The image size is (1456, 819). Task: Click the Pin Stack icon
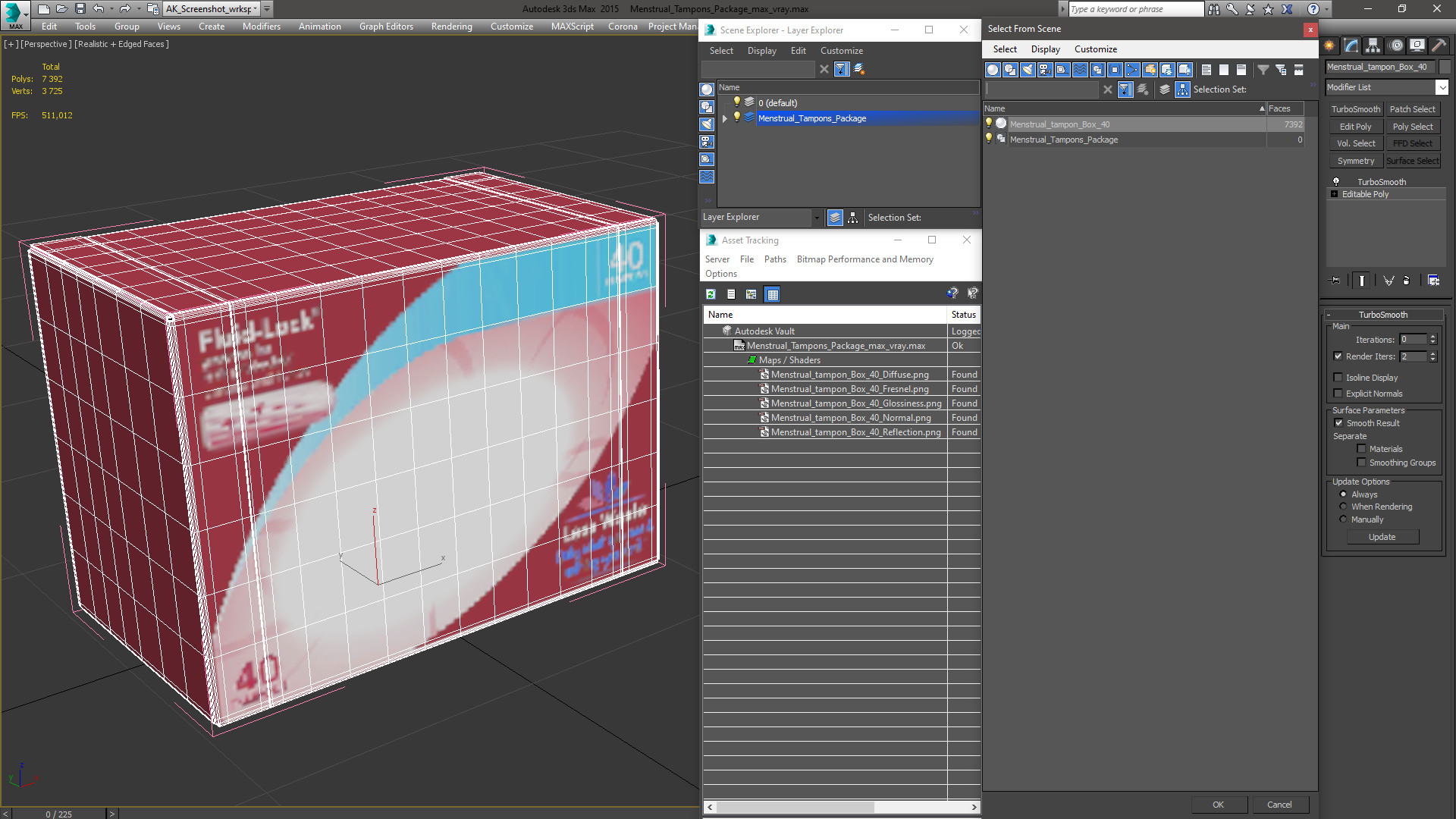[1335, 281]
